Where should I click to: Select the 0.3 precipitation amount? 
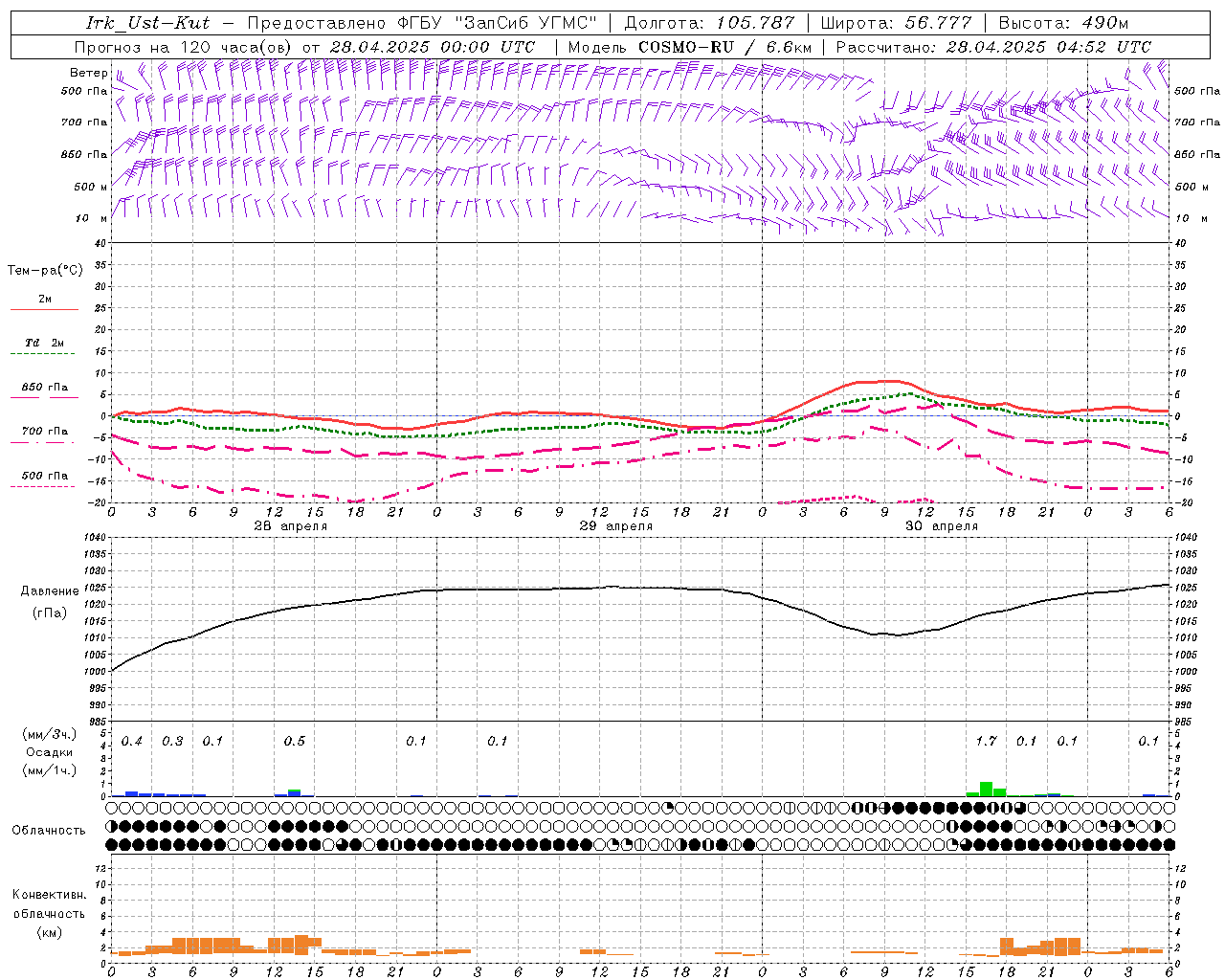[x=172, y=742]
